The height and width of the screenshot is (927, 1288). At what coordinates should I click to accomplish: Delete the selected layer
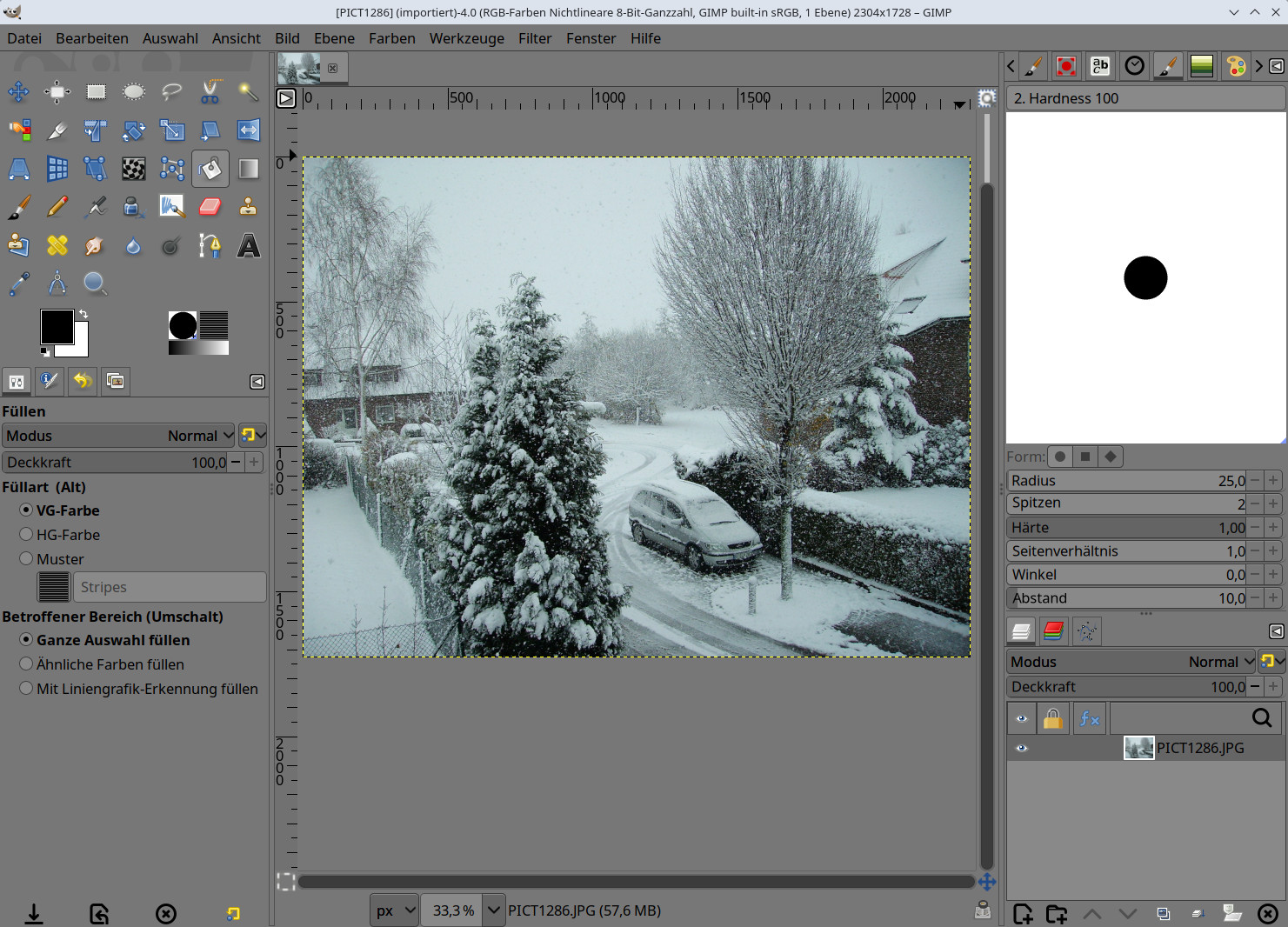(1268, 914)
